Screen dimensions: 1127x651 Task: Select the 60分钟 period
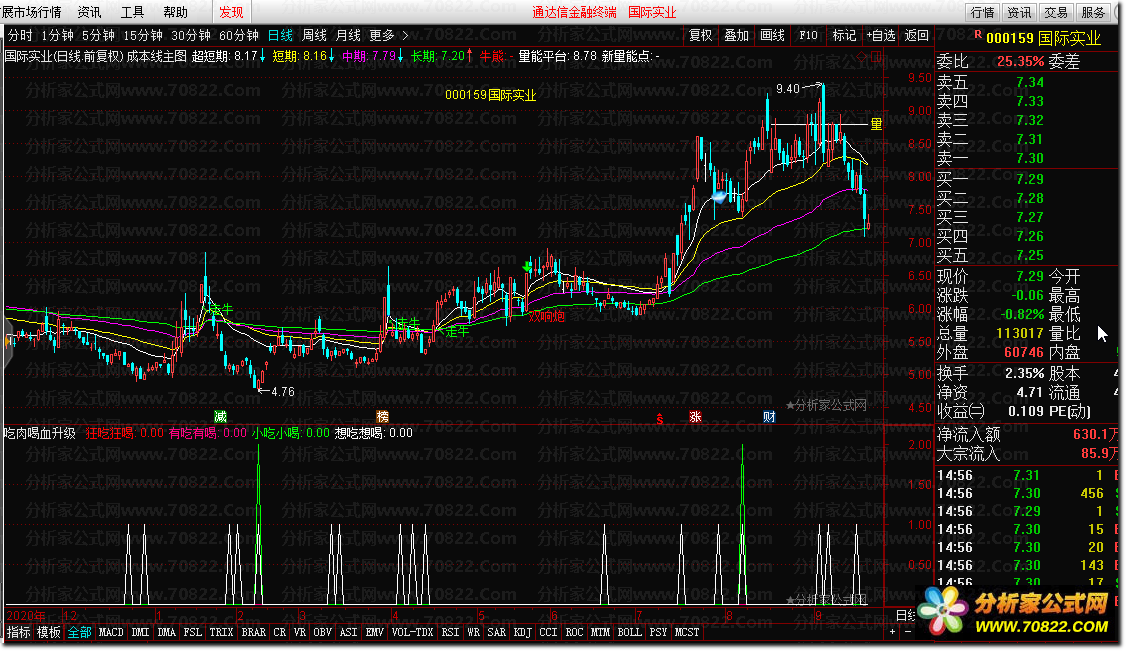239,35
